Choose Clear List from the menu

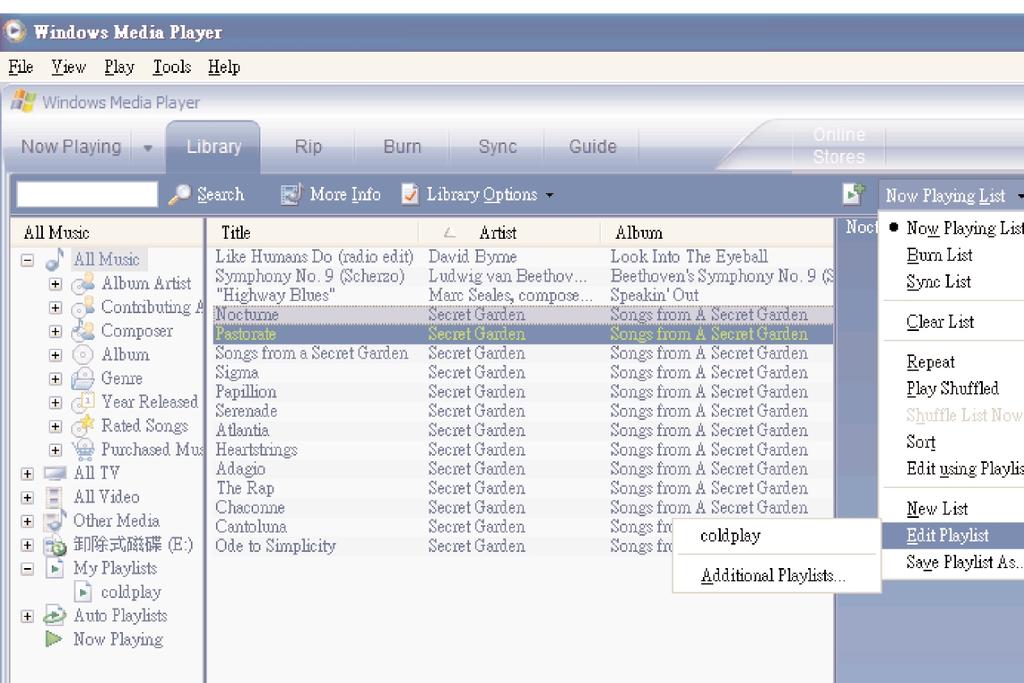(940, 321)
